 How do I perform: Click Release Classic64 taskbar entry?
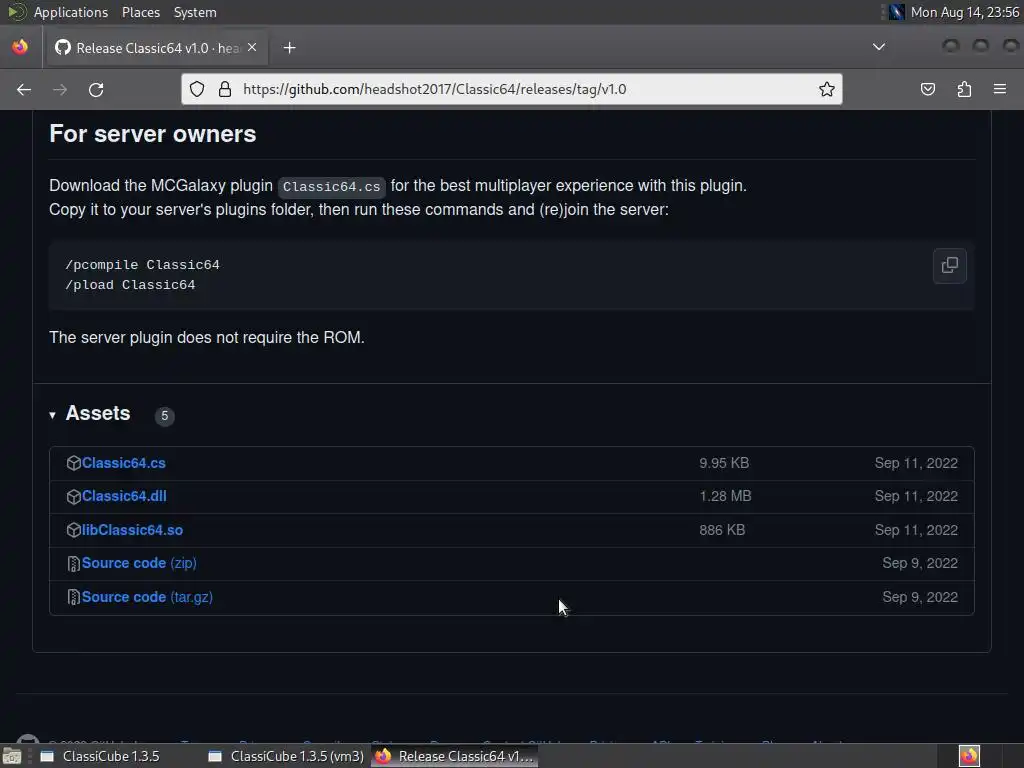(x=454, y=756)
